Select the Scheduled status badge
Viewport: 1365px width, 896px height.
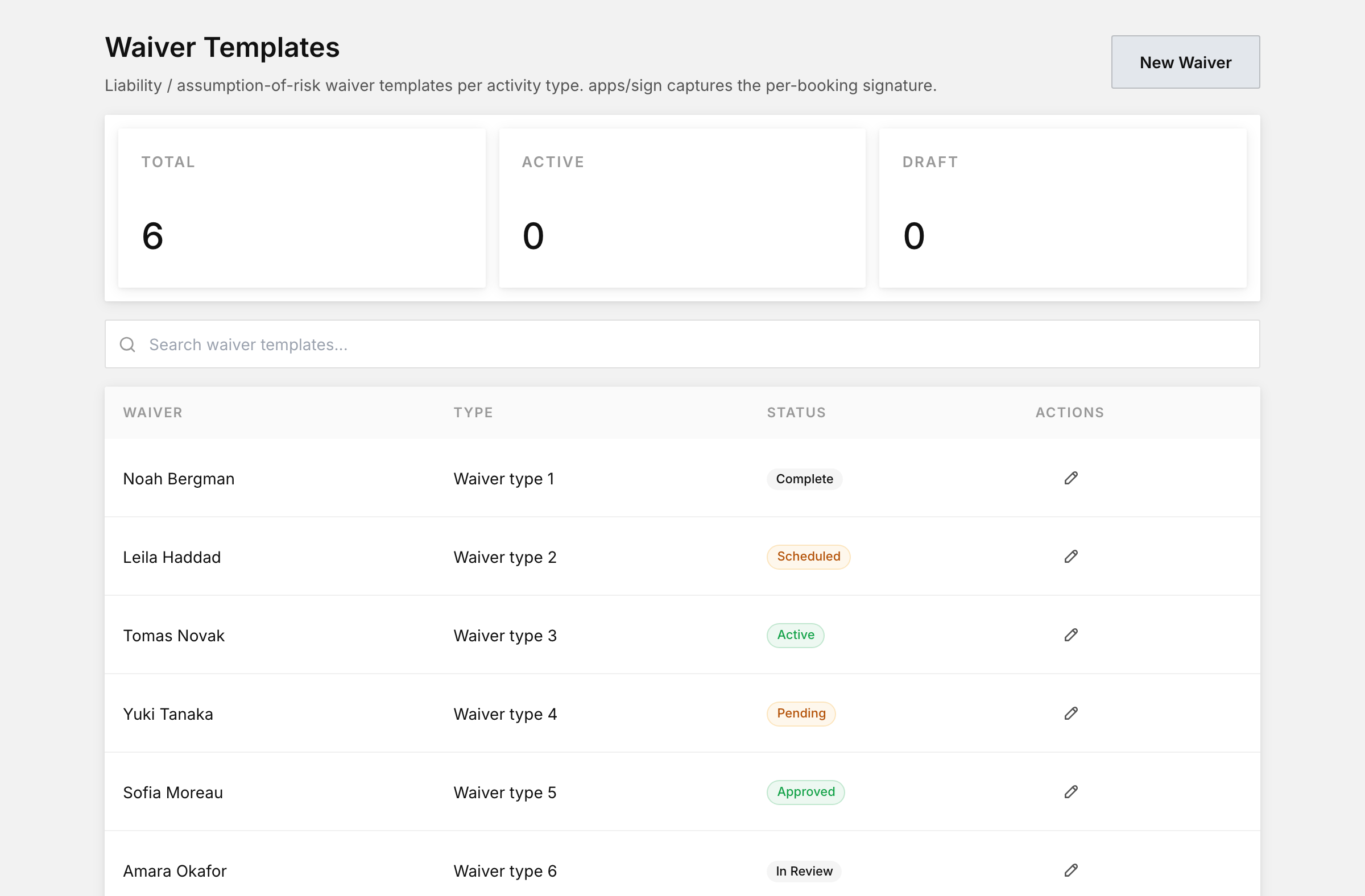(808, 557)
